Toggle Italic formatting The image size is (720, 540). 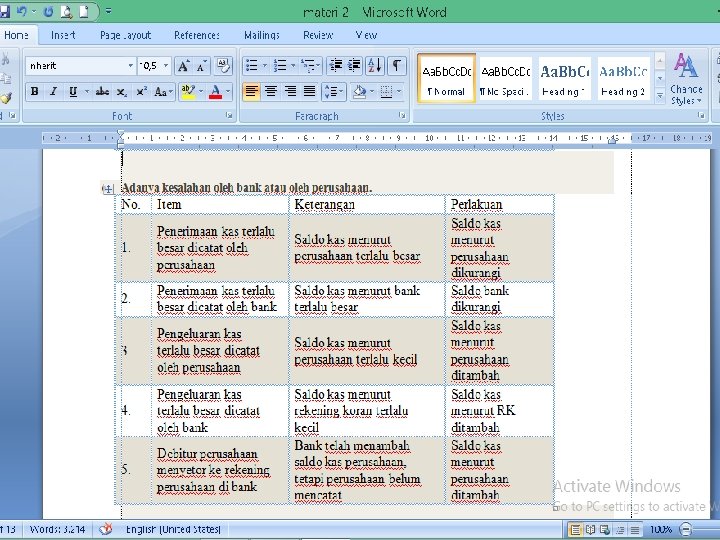click(x=53, y=91)
